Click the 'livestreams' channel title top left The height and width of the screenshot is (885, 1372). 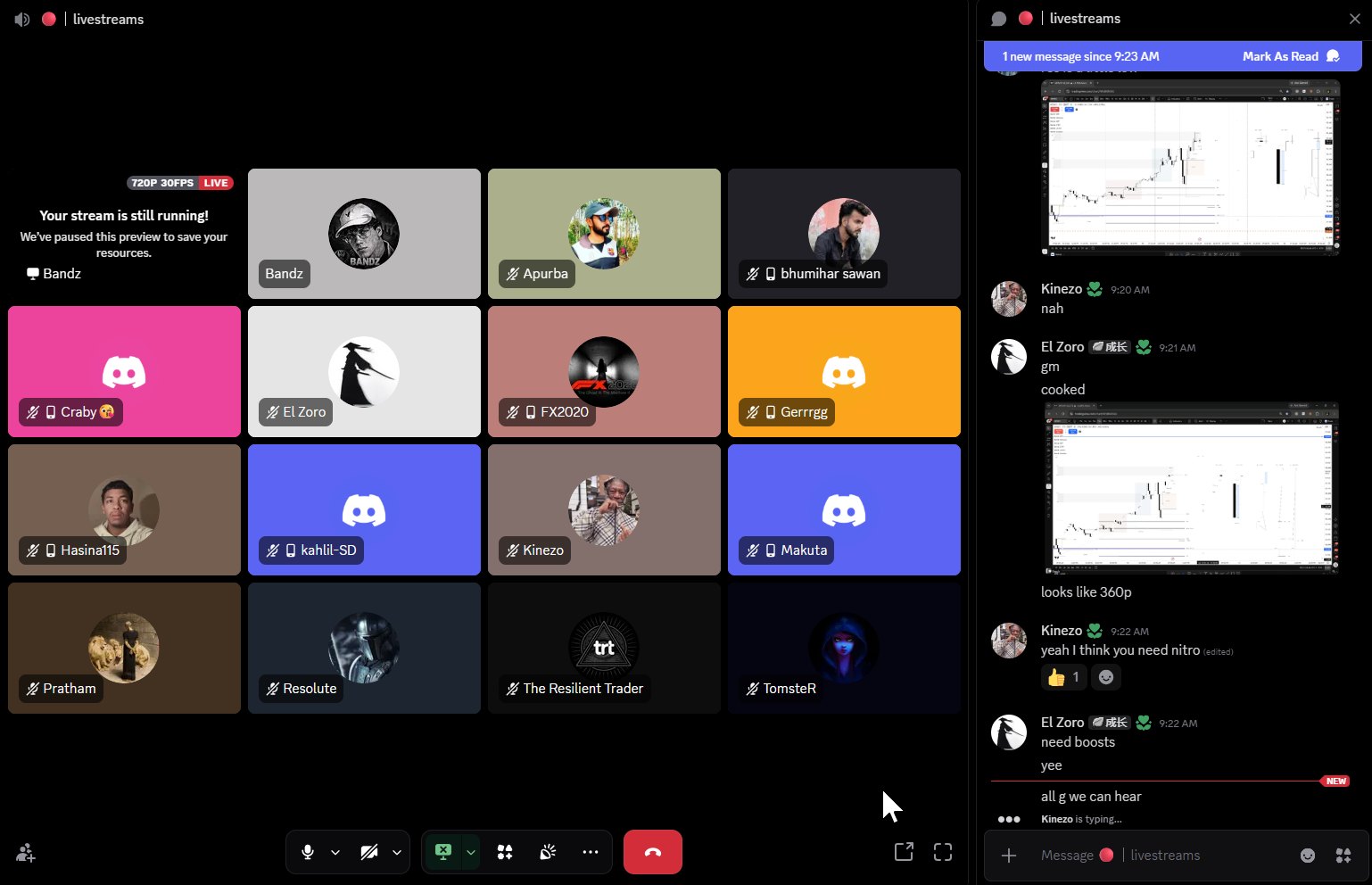tap(108, 19)
